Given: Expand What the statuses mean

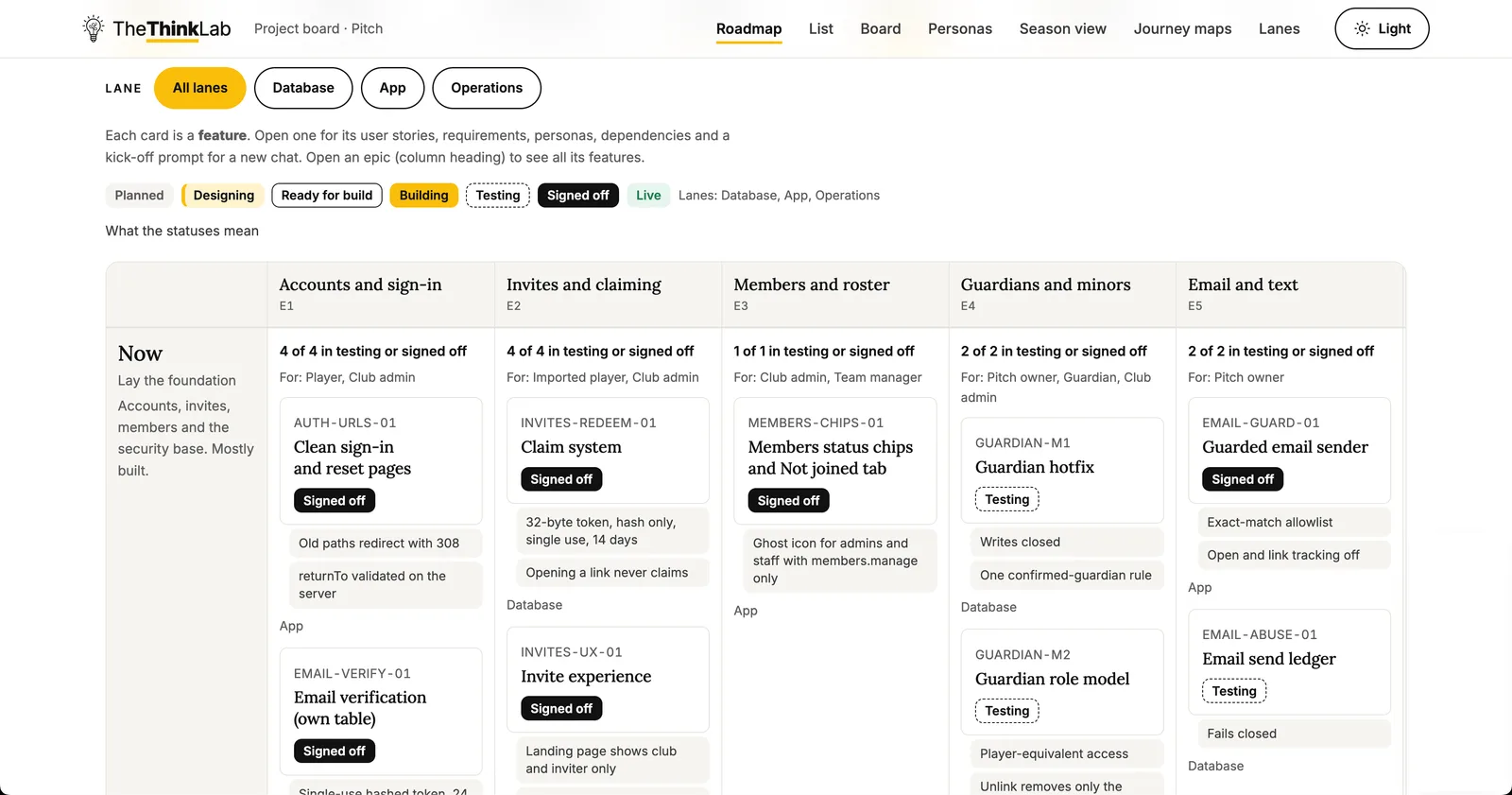Looking at the screenshot, I should (x=182, y=231).
